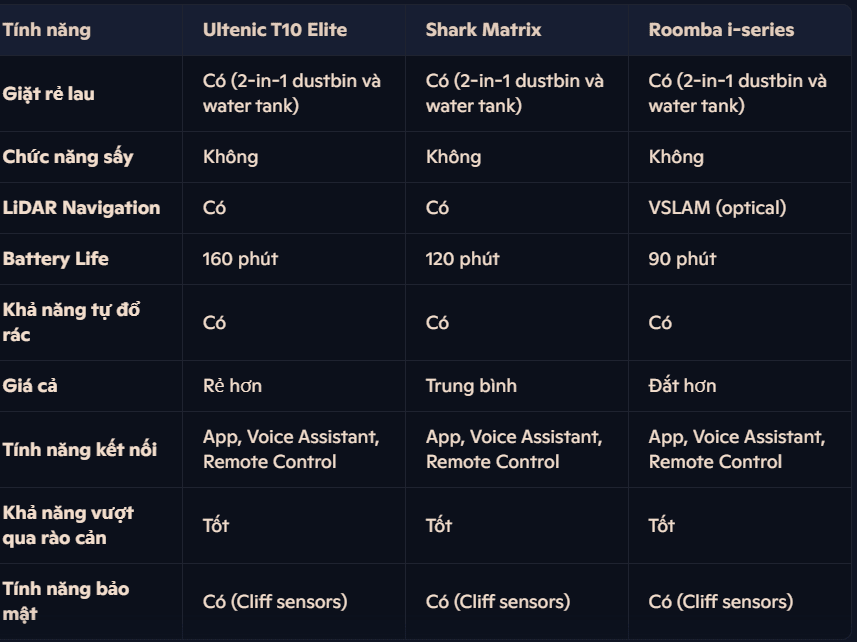
Task: Click the 120 phút cell
Action: (x=462, y=259)
